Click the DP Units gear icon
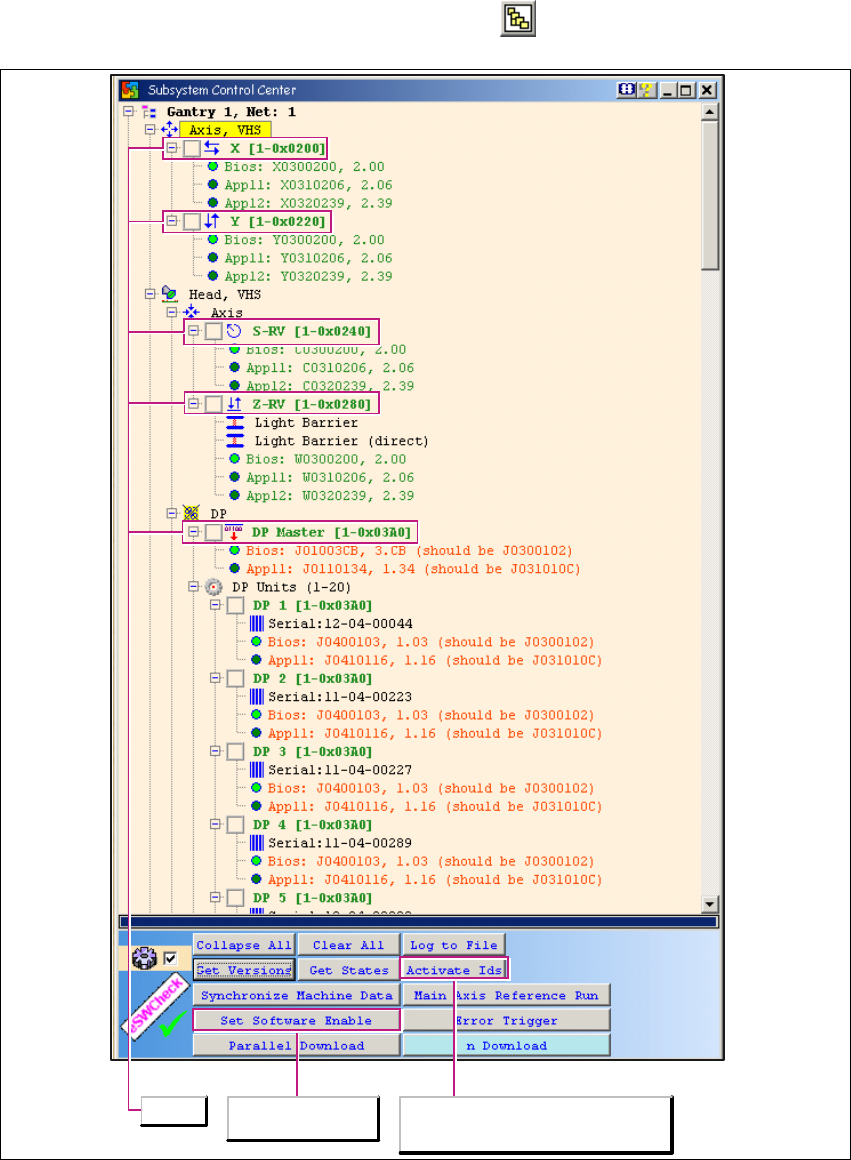Screen dimensions: 851x1160 pos(212,587)
